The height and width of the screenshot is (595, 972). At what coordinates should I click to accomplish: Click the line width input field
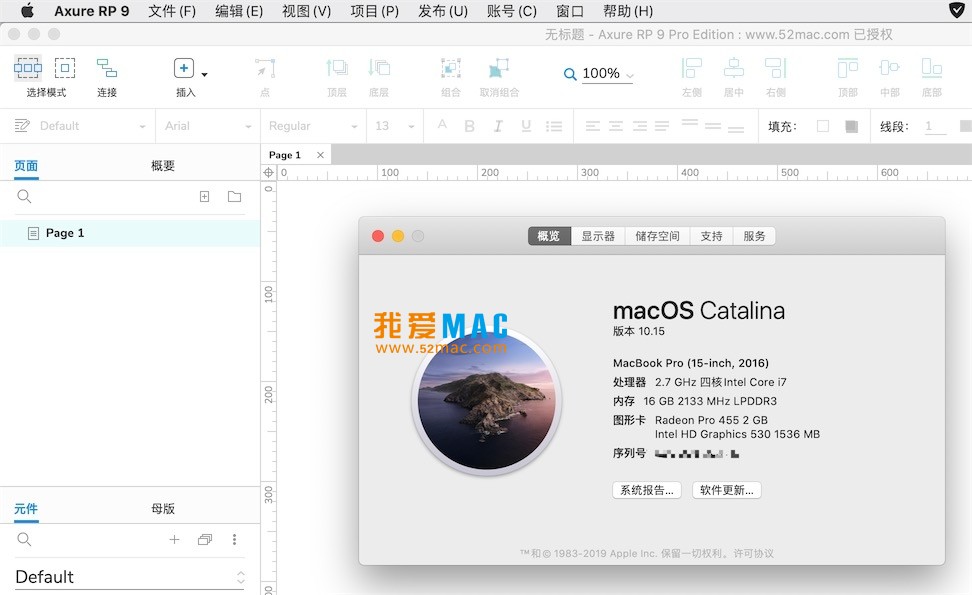point(934,126)
